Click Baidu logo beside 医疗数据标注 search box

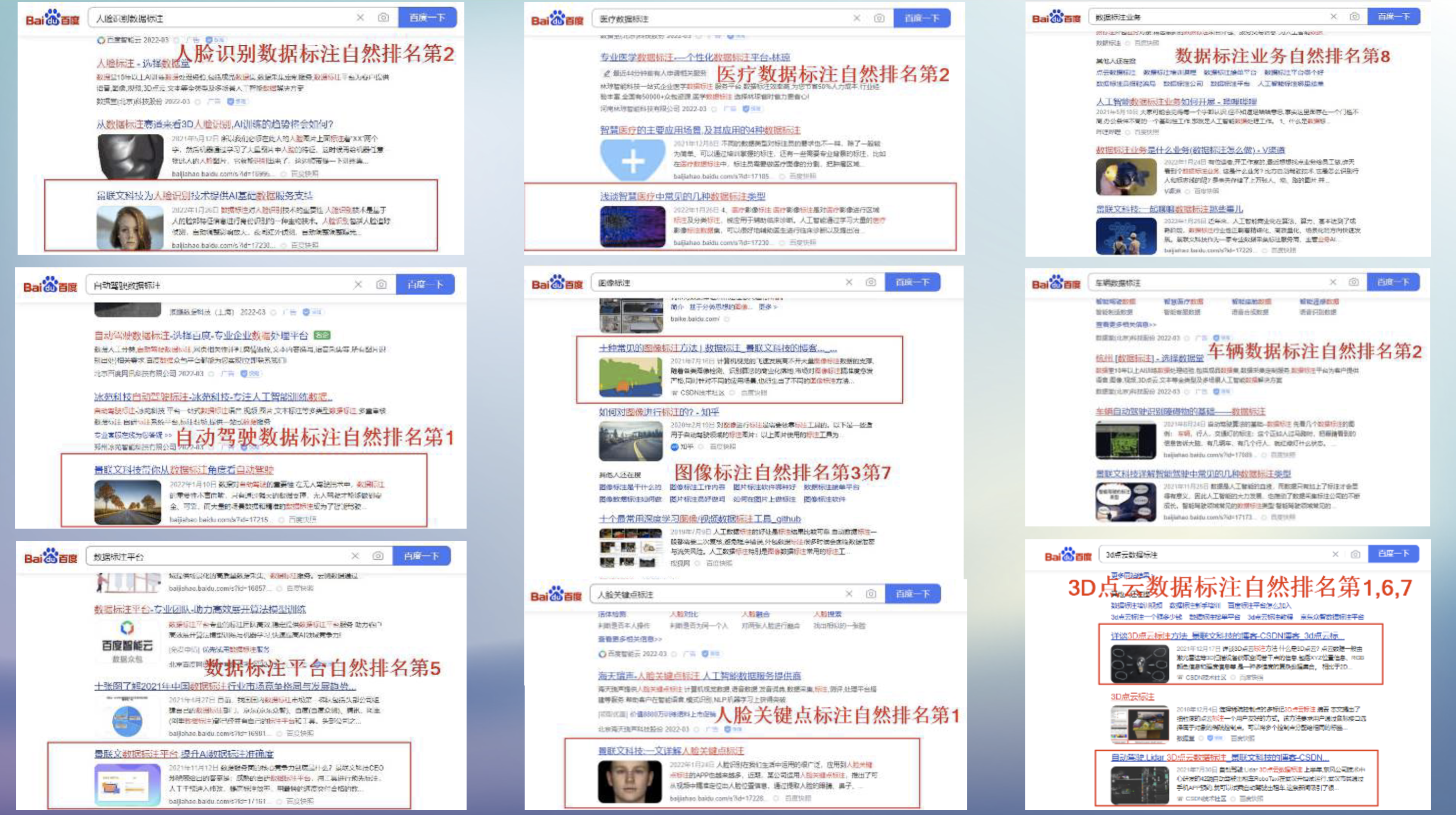[557, 19]
